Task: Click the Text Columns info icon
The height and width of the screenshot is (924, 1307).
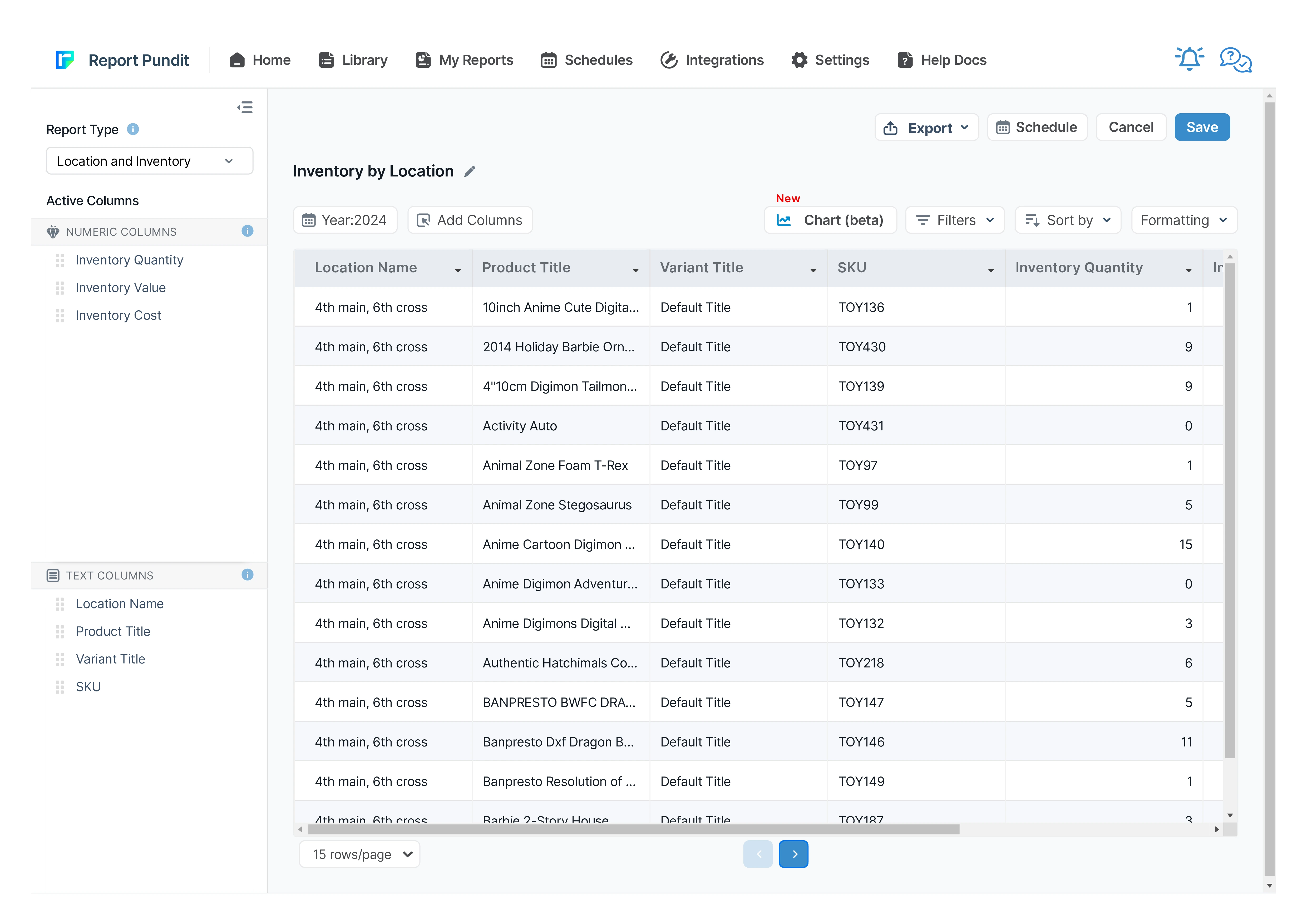Action: coord(247,575)
